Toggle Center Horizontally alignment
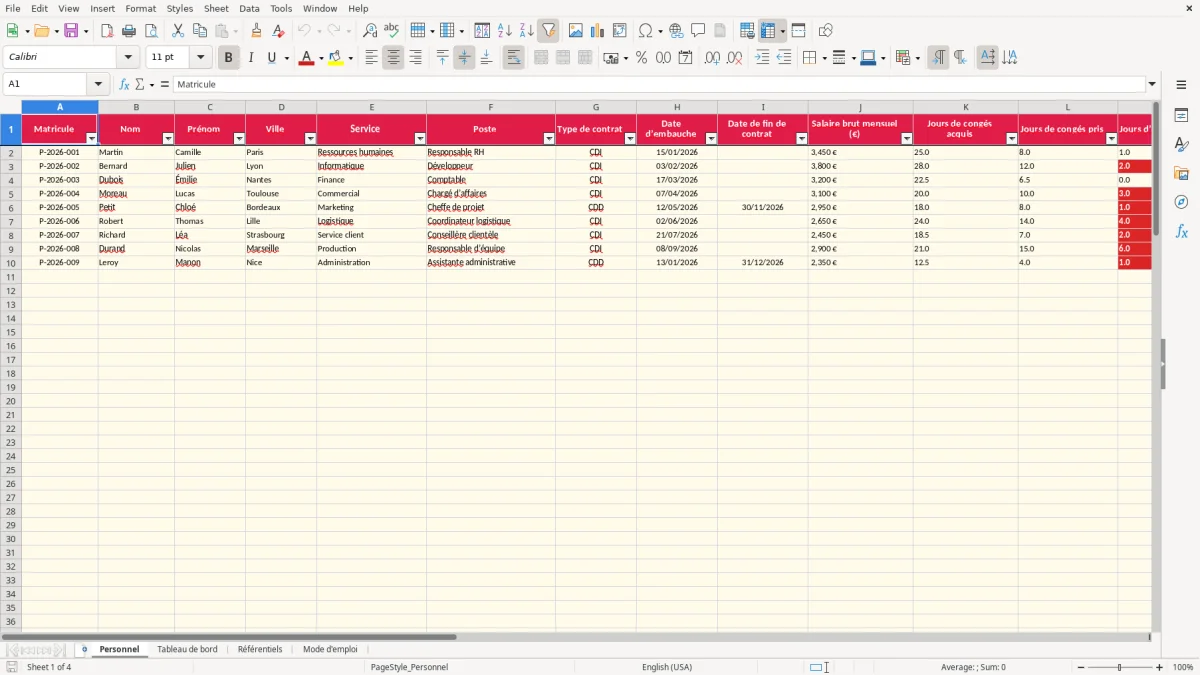The width and height of the screenshot is (1200, 675). (393, 58)
